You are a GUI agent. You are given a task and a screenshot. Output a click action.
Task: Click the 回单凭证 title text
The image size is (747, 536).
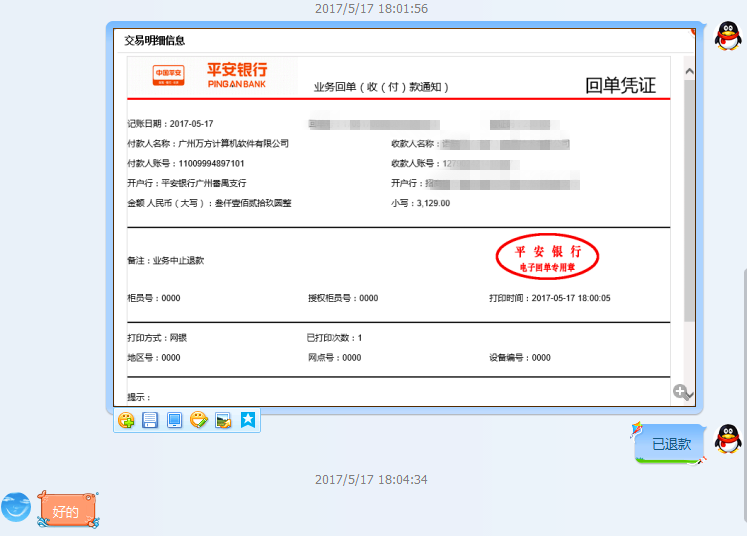(x=620, y=85)
